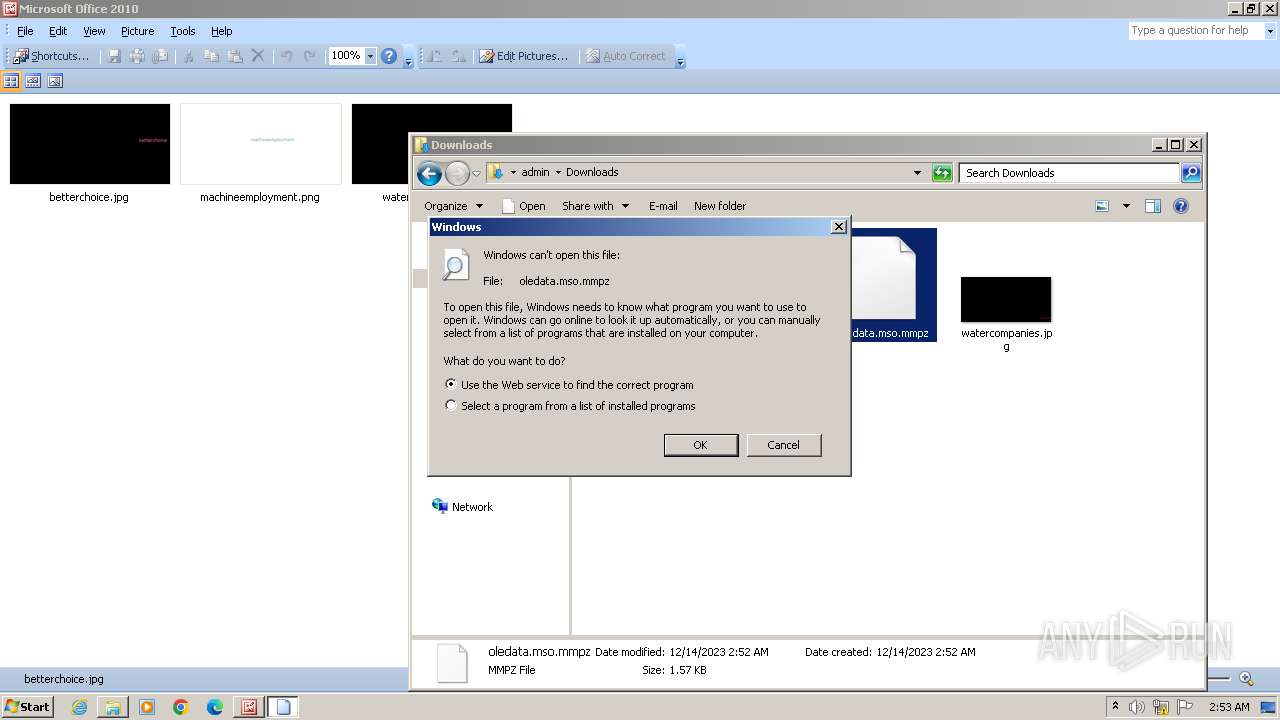Open the Picture Manager Help question icon
This screenshot has width=1280, height=720.
pyautogui.click(x=389, y=56)
